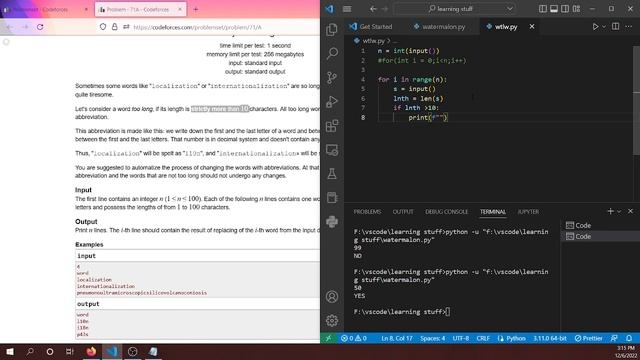
Task: Open the Search view in activity bar
Action: point(332,53)
